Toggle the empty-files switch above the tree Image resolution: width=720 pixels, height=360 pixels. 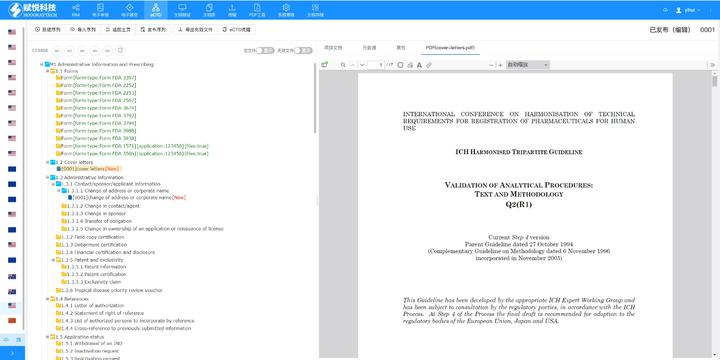(x=265, y=51)
